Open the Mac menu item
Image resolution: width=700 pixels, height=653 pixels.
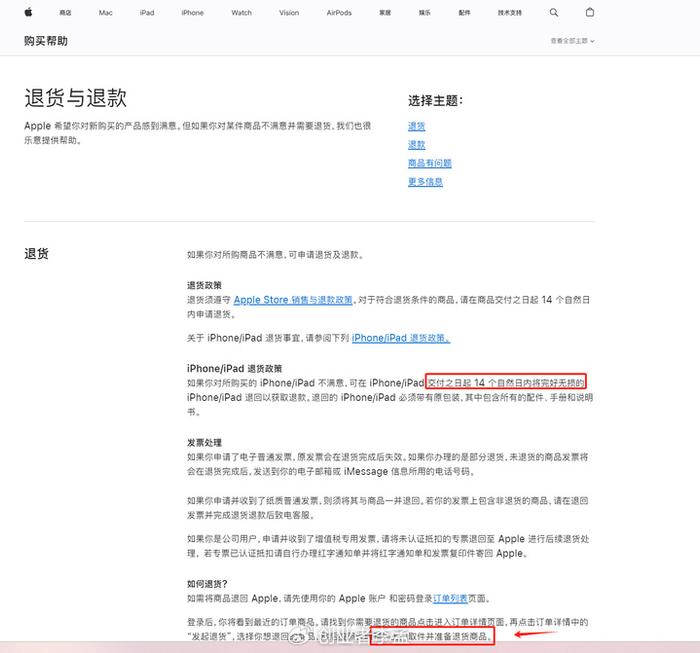pos(105,13)
